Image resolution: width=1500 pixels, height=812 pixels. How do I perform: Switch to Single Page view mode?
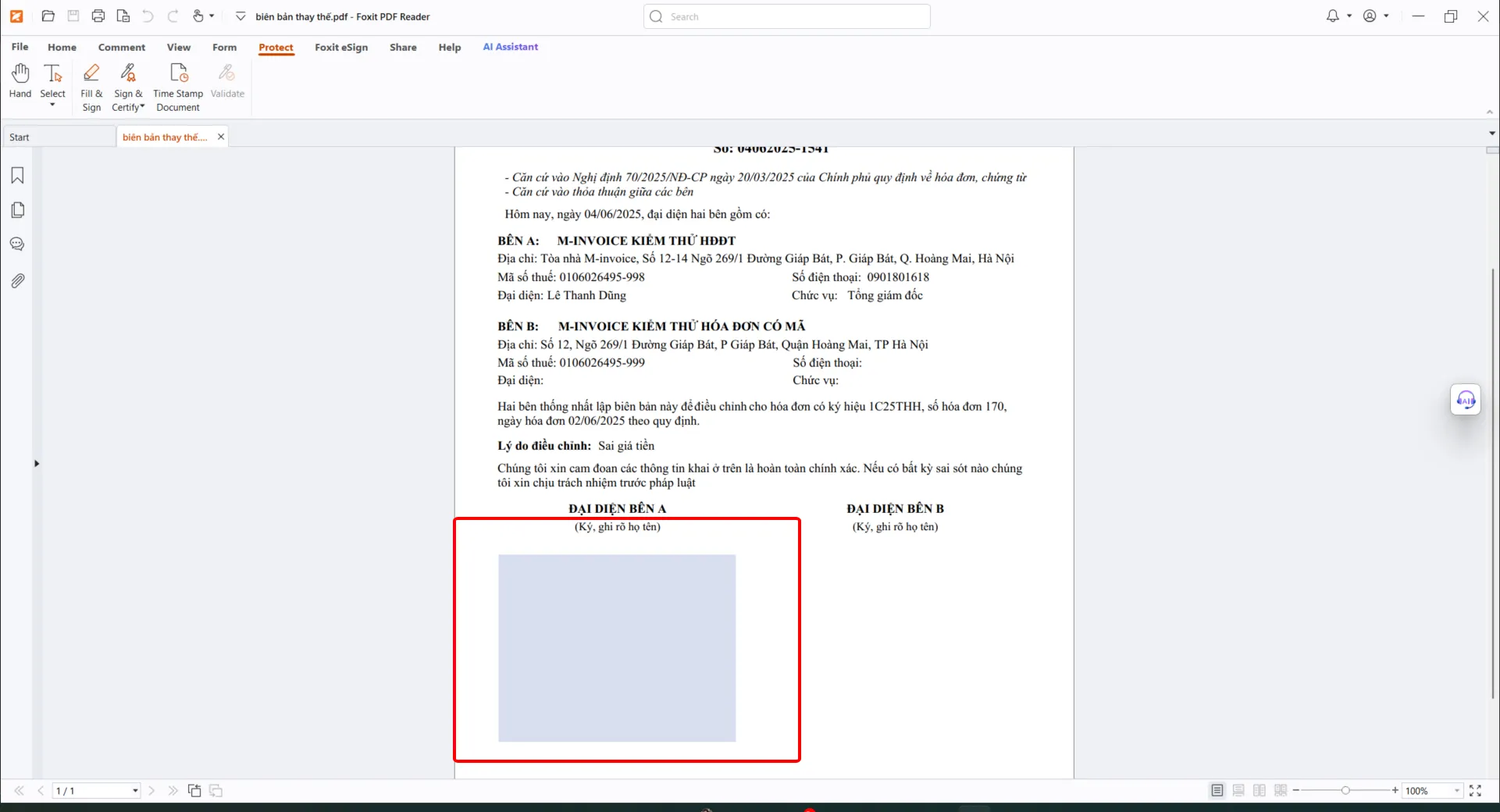[x=1217, y=791]
